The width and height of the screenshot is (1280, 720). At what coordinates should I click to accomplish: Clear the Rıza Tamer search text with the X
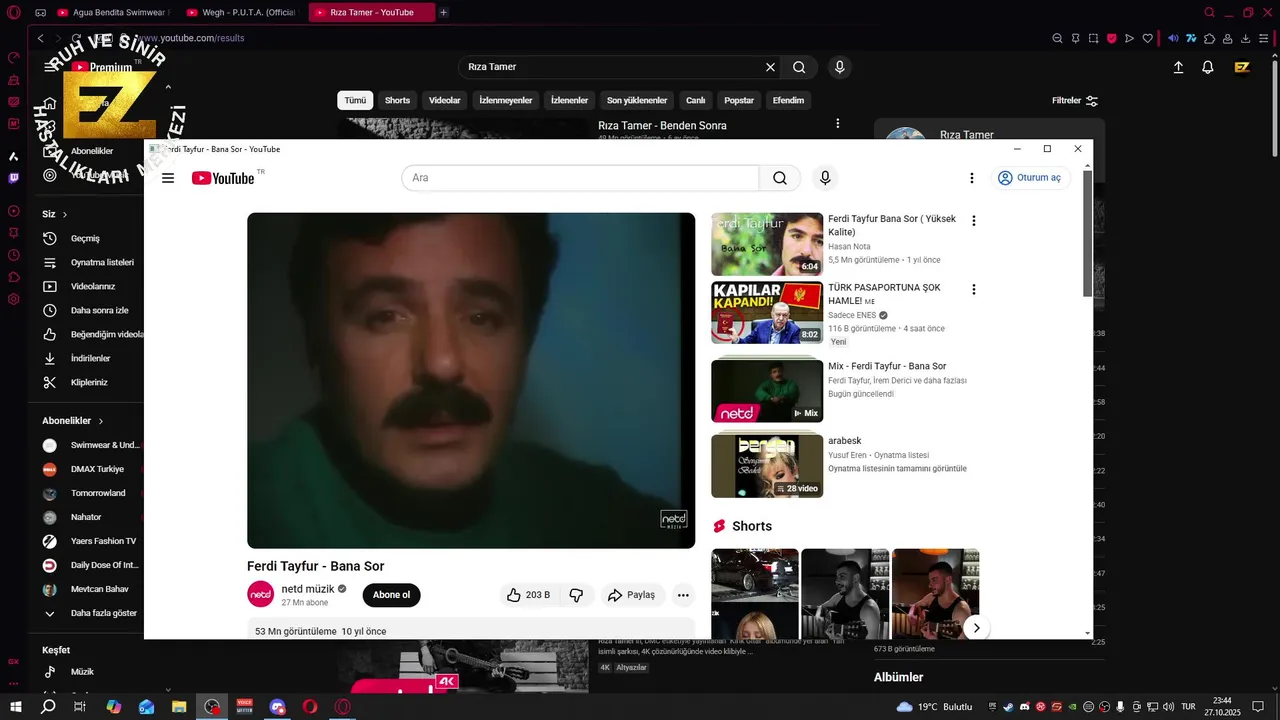(x=770, y=67)
